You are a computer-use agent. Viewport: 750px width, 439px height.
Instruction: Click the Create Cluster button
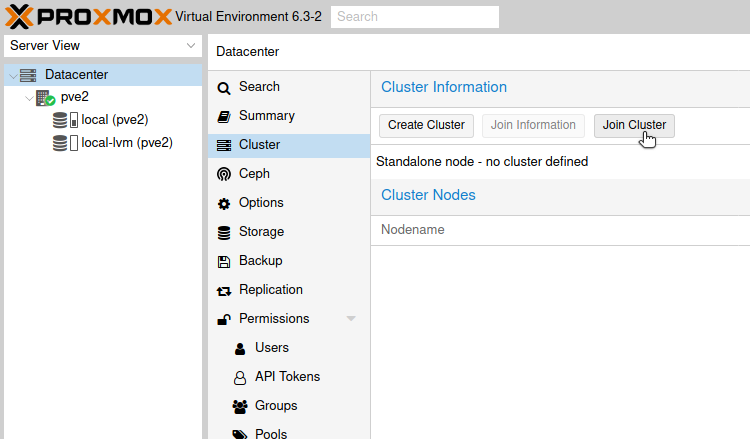point(426,125)
